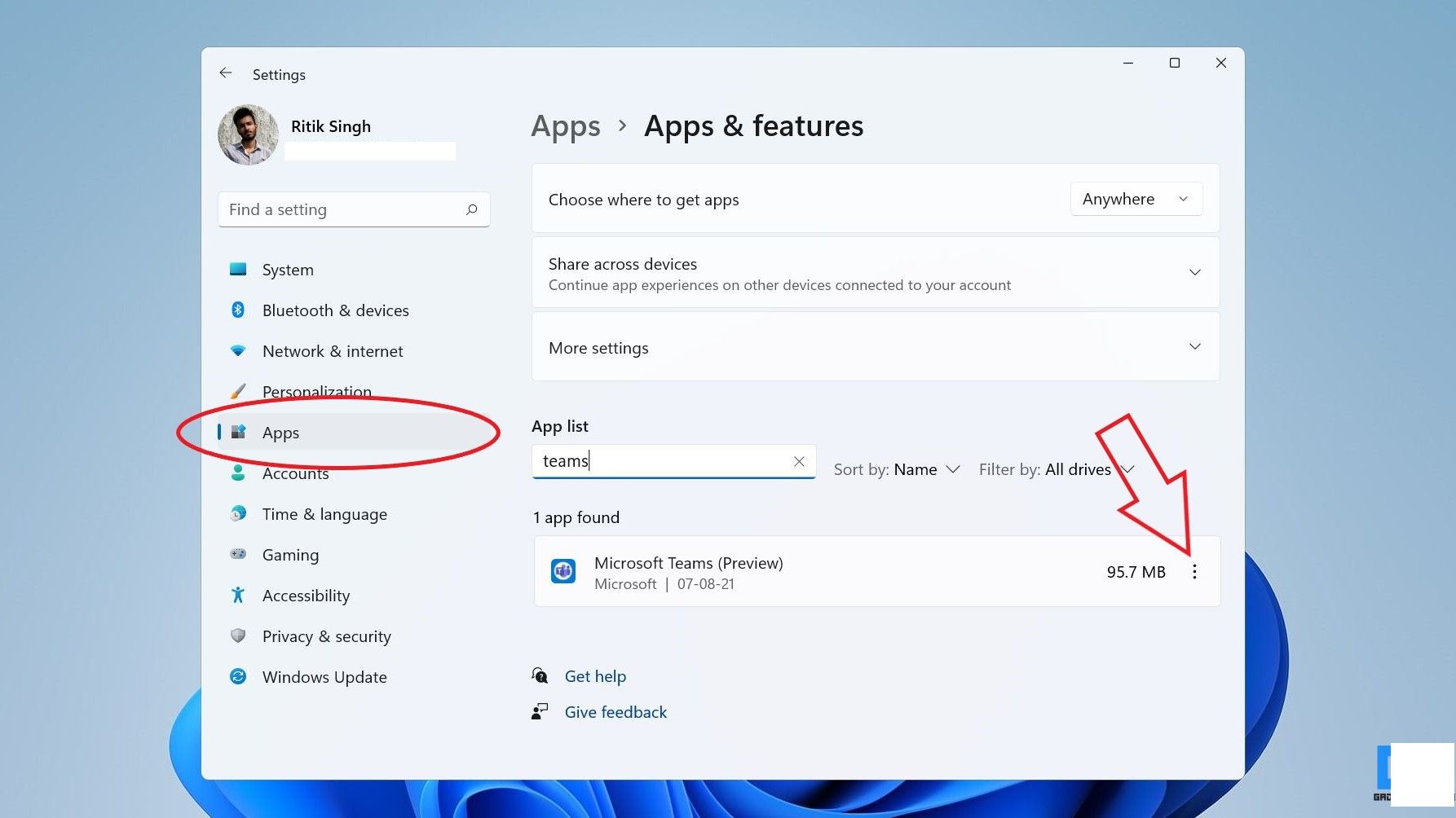The width and height of the screenshot is (1456, 818).
Task: Open three-dot menu for Microsoft Teams
Action: tap(1194, 572)
